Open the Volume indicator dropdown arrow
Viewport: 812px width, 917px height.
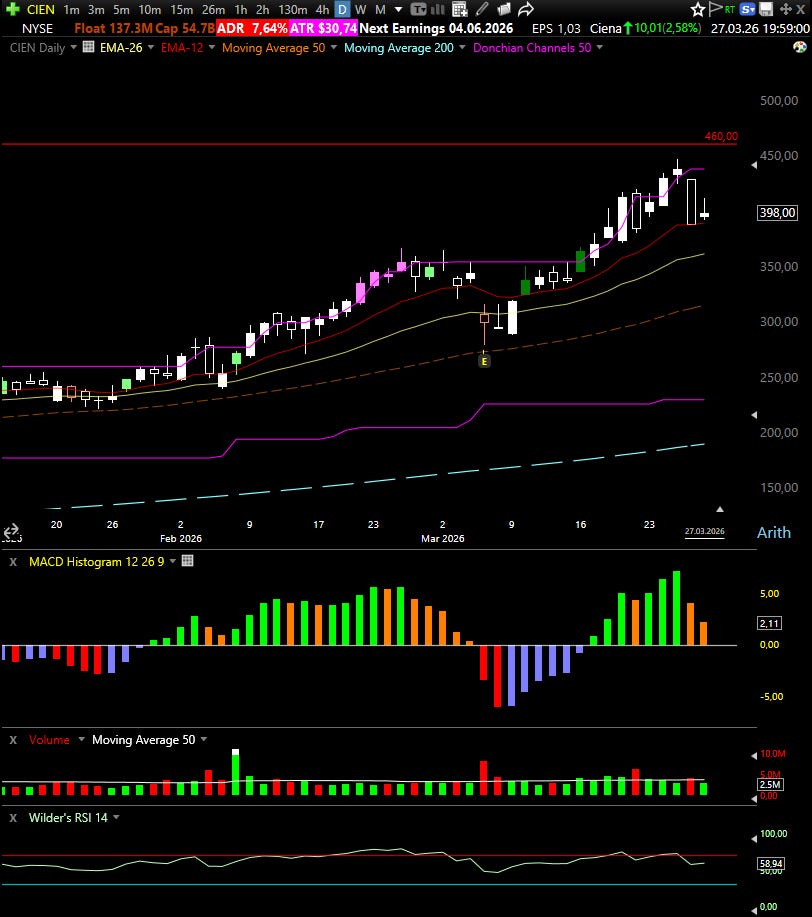tap(81, 739)
